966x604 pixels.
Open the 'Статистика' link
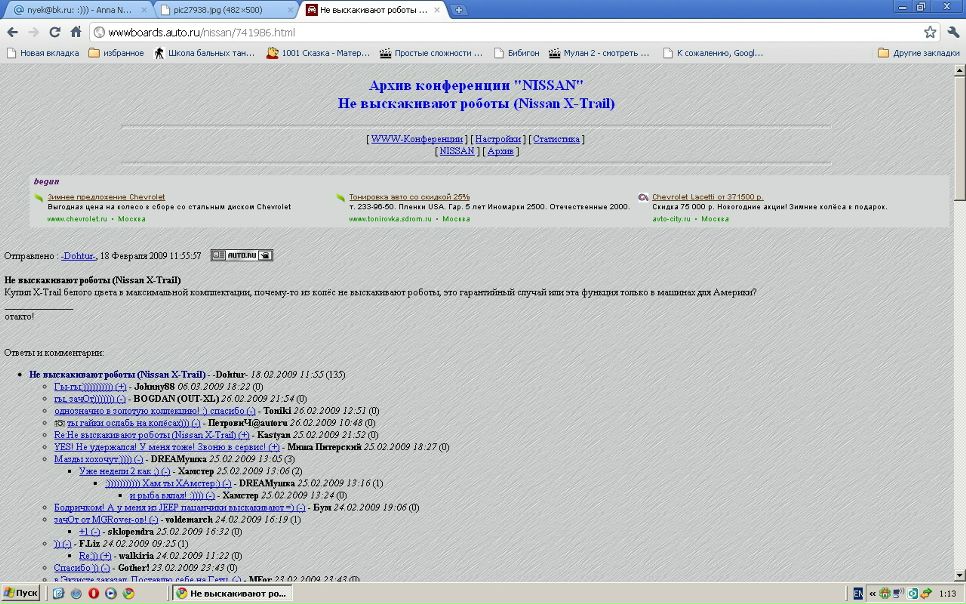[x=556, y=139]
